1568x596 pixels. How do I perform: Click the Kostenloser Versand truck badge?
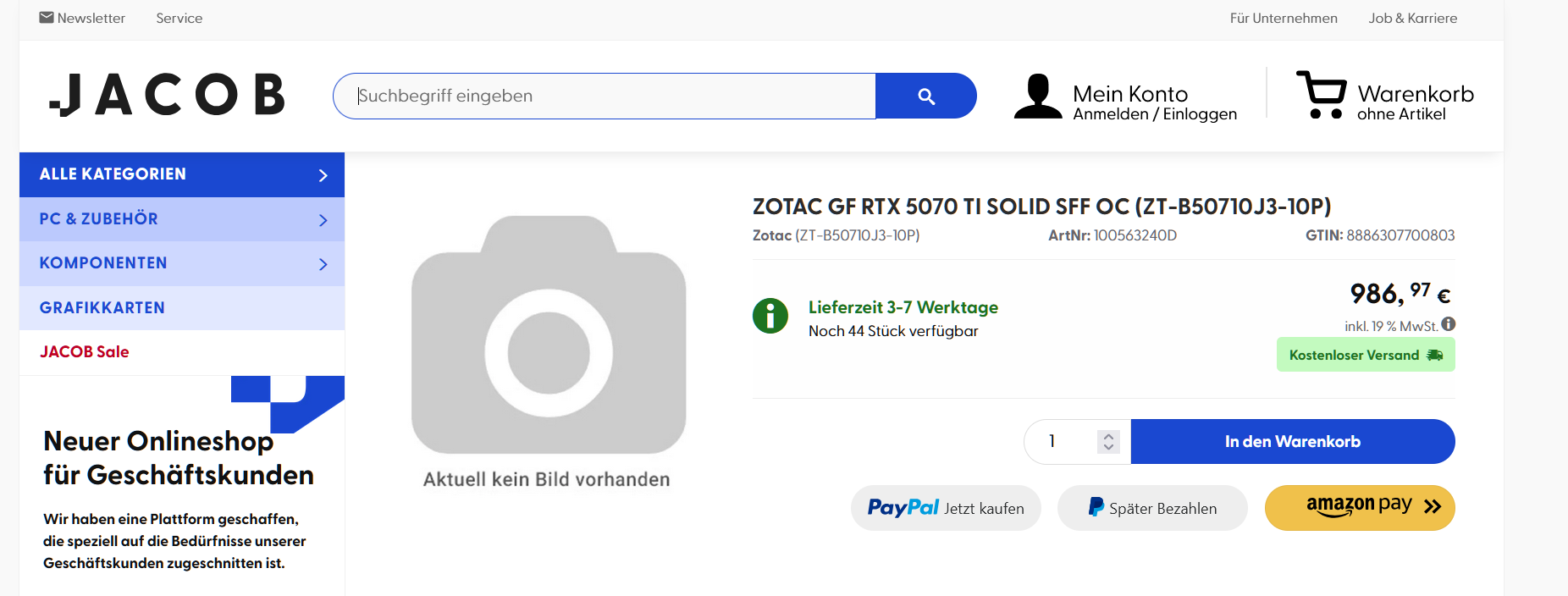point(1366,355)
